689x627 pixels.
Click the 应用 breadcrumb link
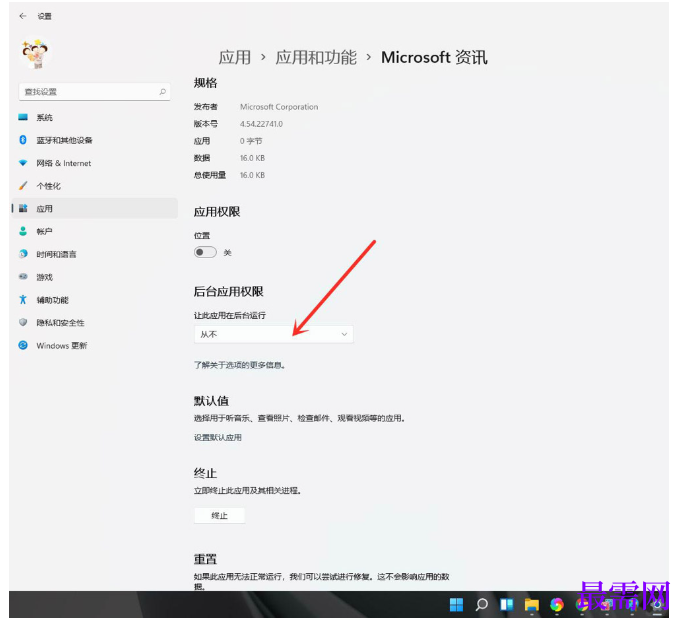235,58
